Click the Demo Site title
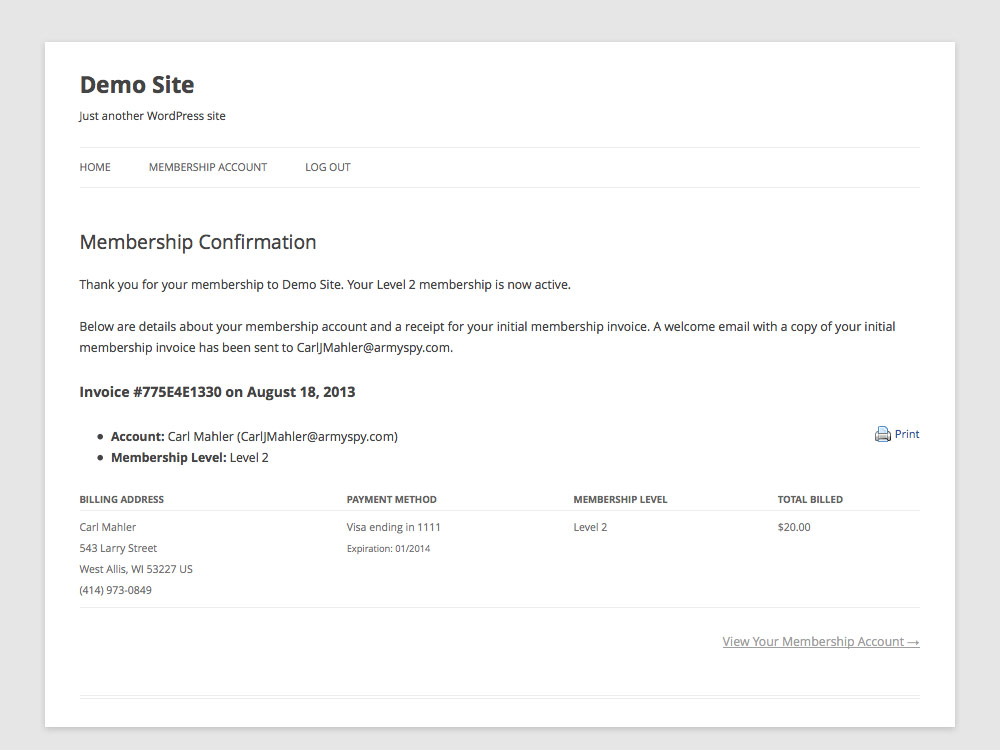 [x=136, y=85]
